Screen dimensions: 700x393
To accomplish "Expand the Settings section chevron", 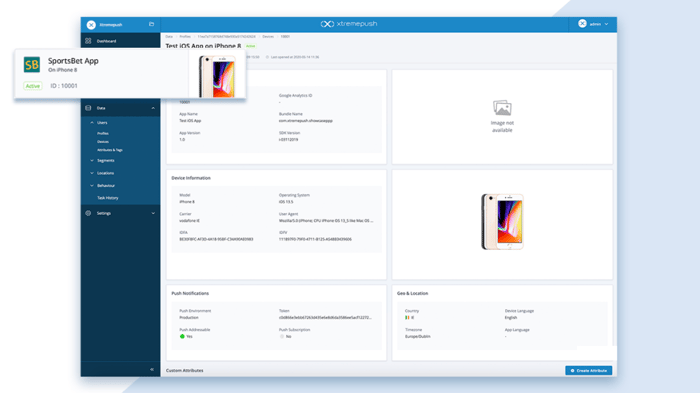I will coord(153,213).
